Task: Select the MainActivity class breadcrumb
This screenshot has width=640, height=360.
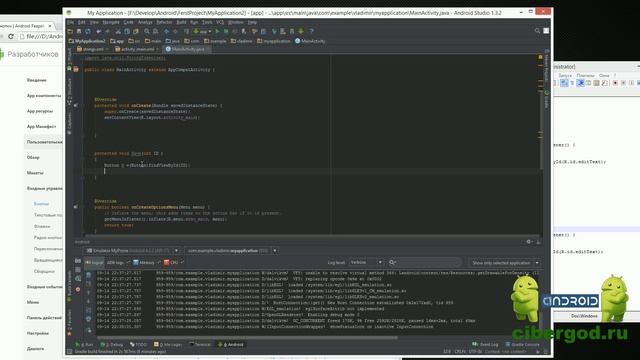Action: 310,41
